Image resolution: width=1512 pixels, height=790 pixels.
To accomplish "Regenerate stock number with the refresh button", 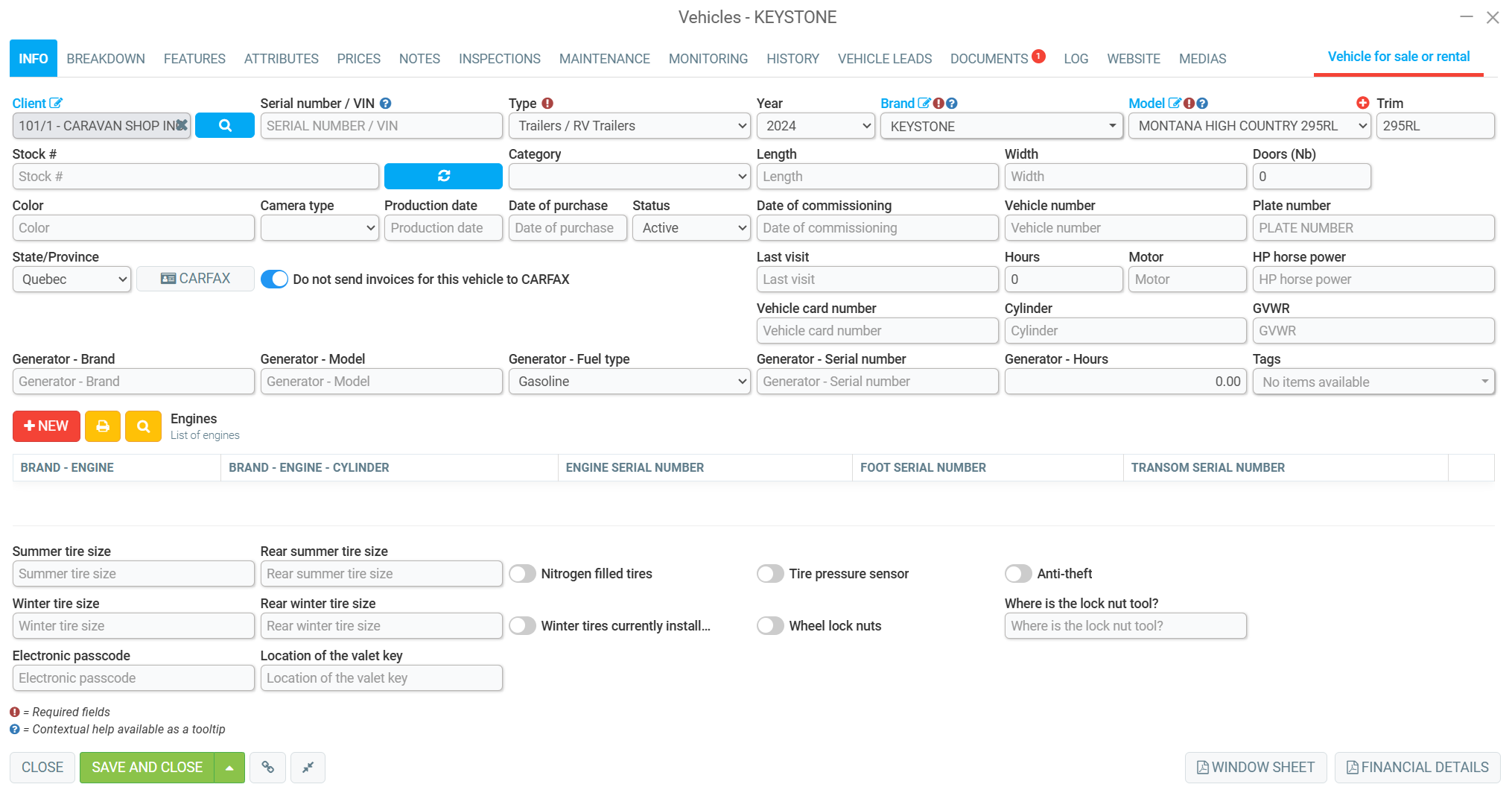I will point(443,177).
